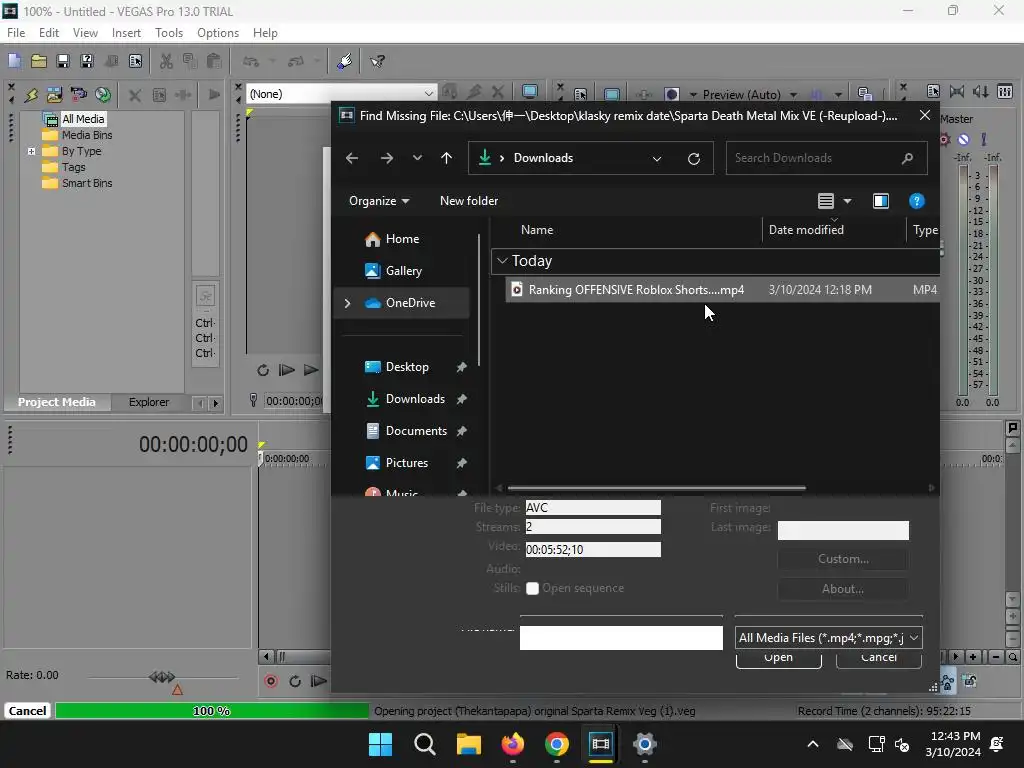
Task: Open the Downloads address bar dropdown chevron
Action: 657,158
